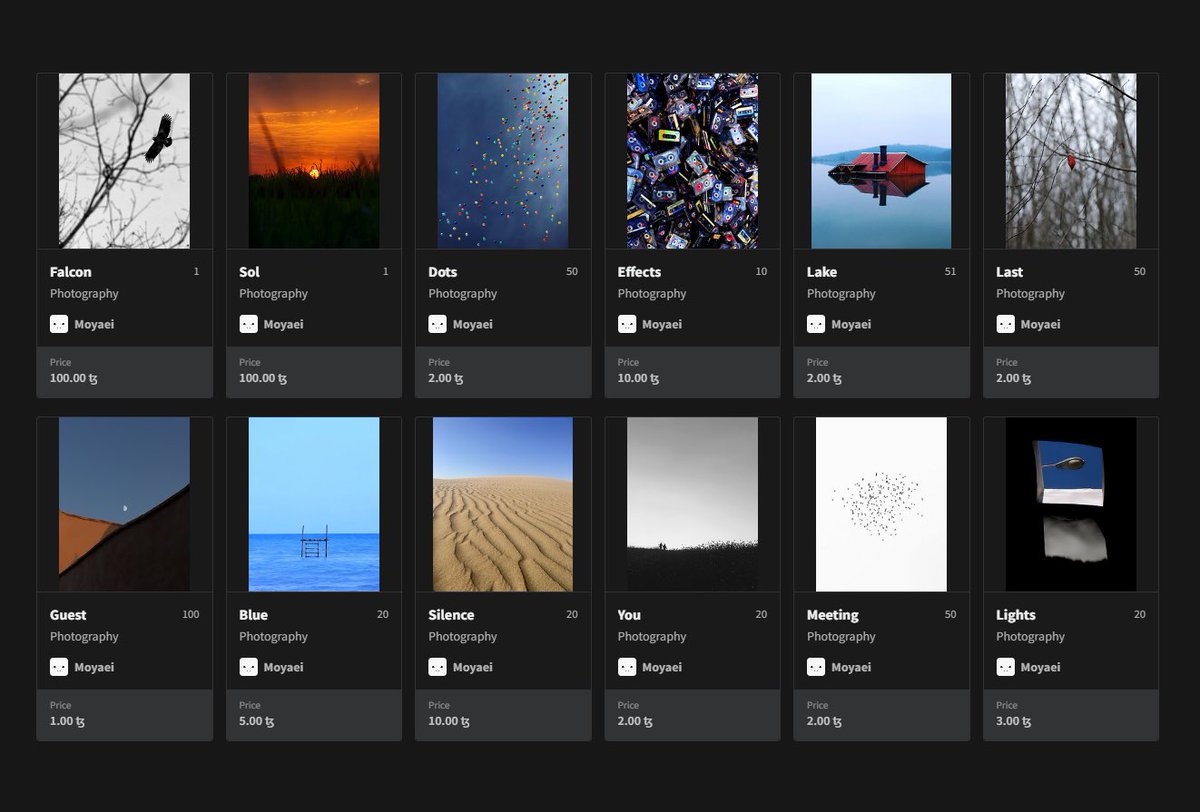Open the Blue sea thumbnail
This screenshot has height=812, width=1200.
click(x=314, y=504)
